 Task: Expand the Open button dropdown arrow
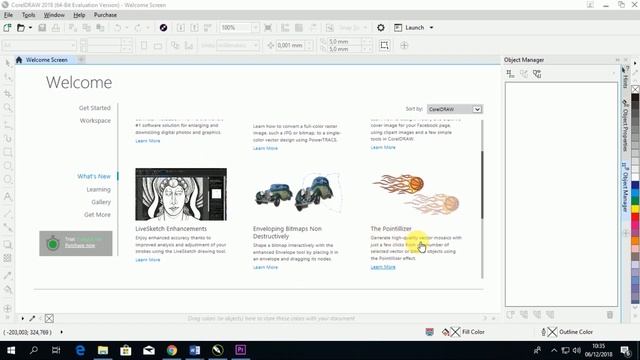[30, 28]
